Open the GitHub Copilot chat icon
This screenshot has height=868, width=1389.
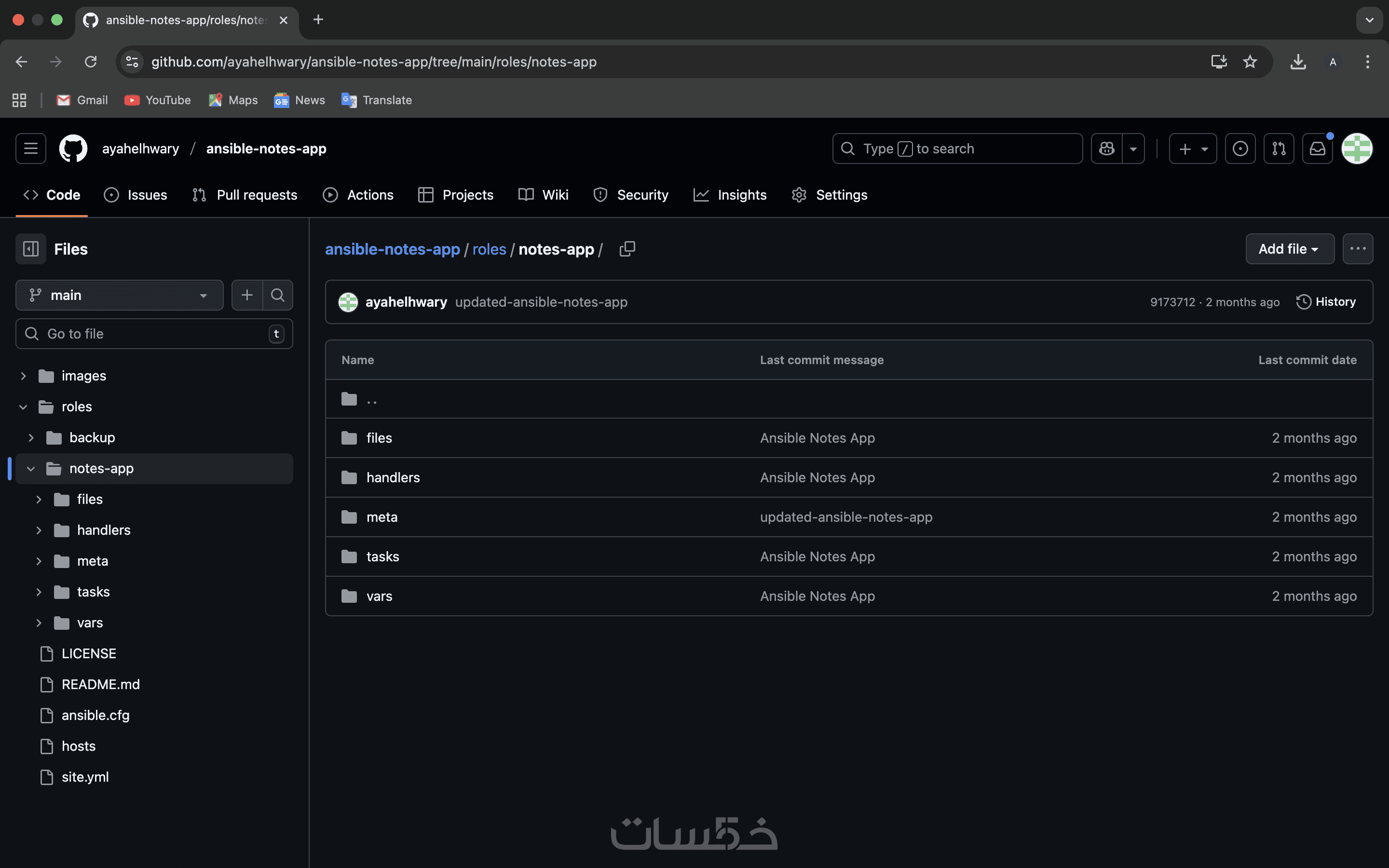click(x=1106, y=149)
